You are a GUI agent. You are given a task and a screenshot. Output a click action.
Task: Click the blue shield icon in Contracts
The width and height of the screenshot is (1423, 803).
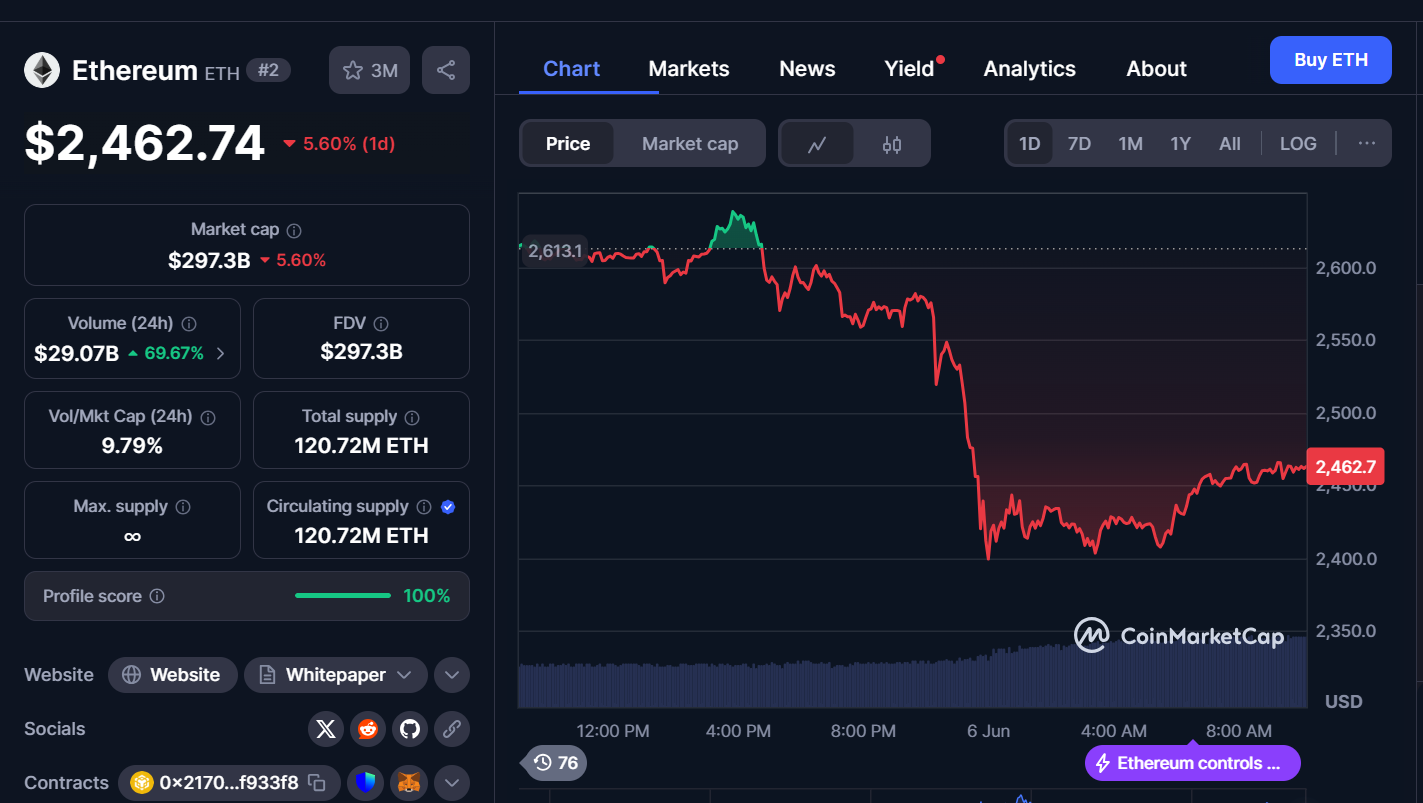pos(366,783)
